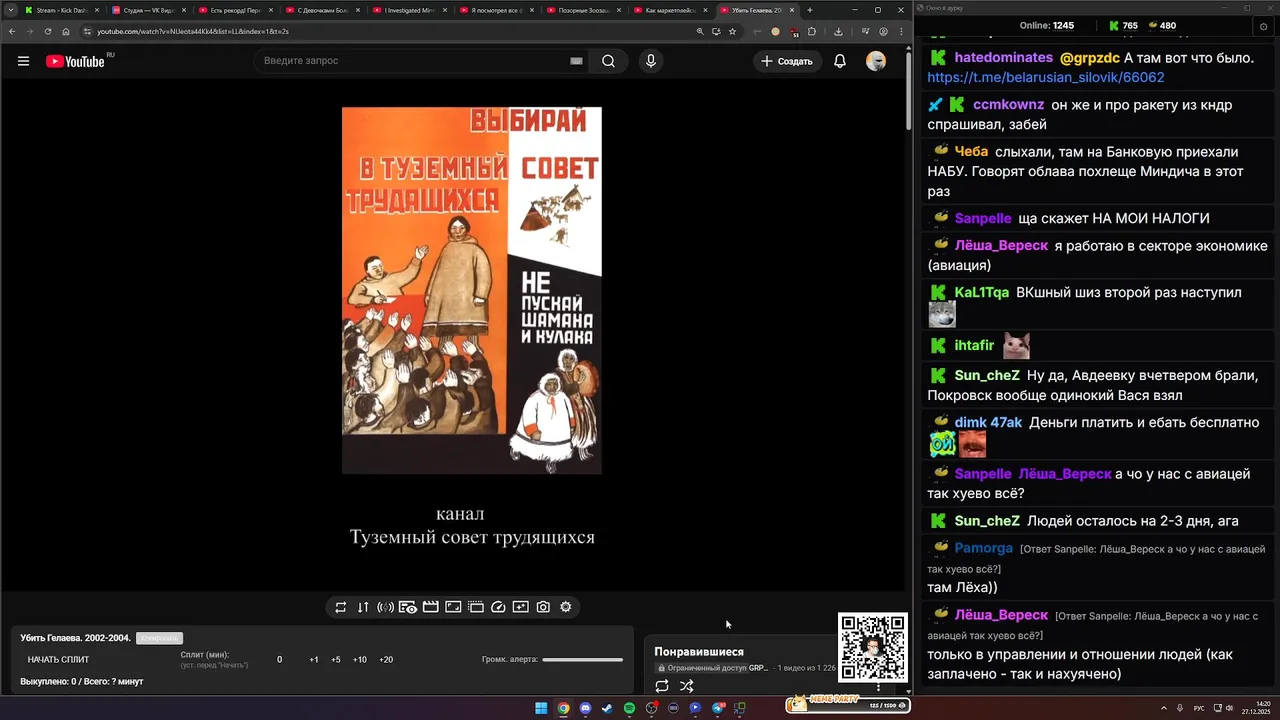Switch to the Как маркетплейсы tab

(x=670, y=10)
